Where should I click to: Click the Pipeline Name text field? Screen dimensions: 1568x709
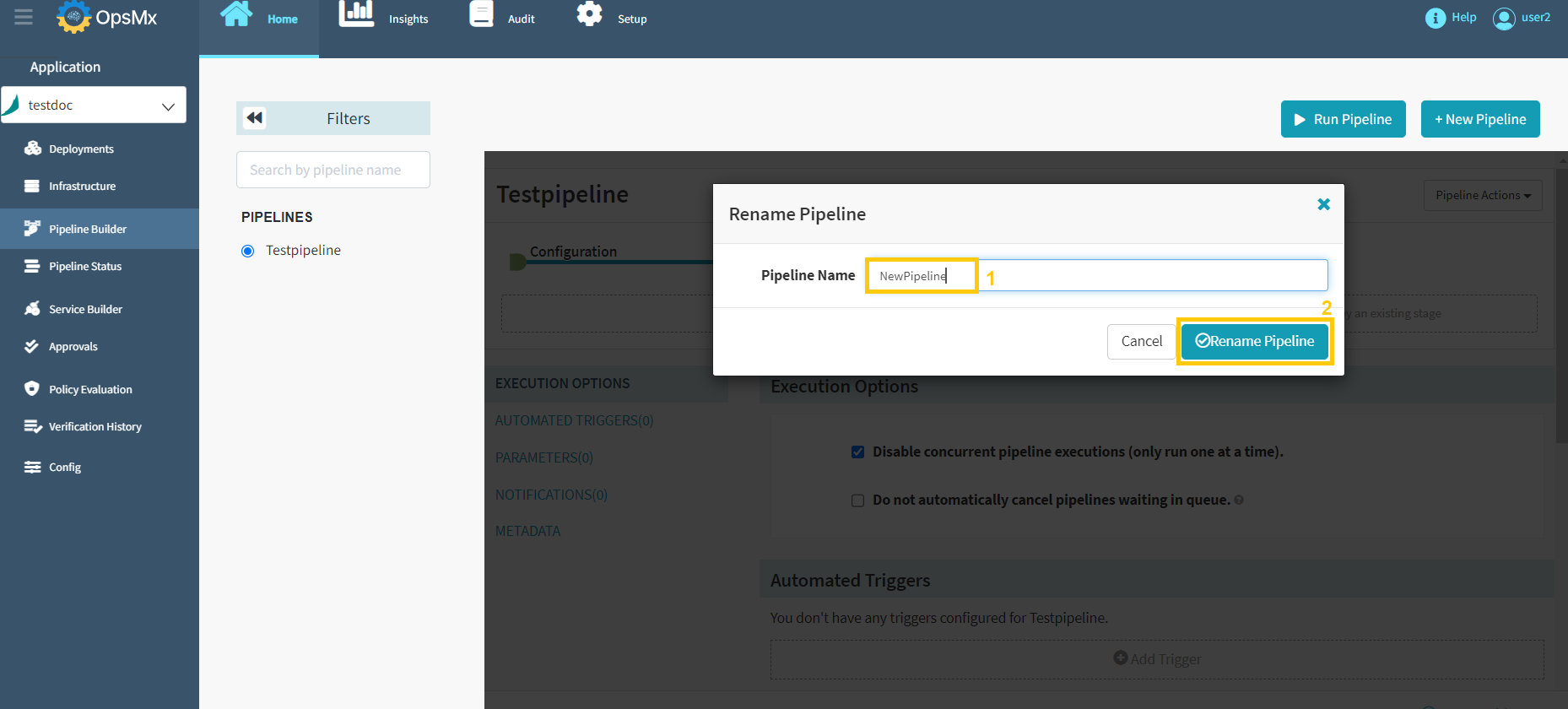[1096, 275]
